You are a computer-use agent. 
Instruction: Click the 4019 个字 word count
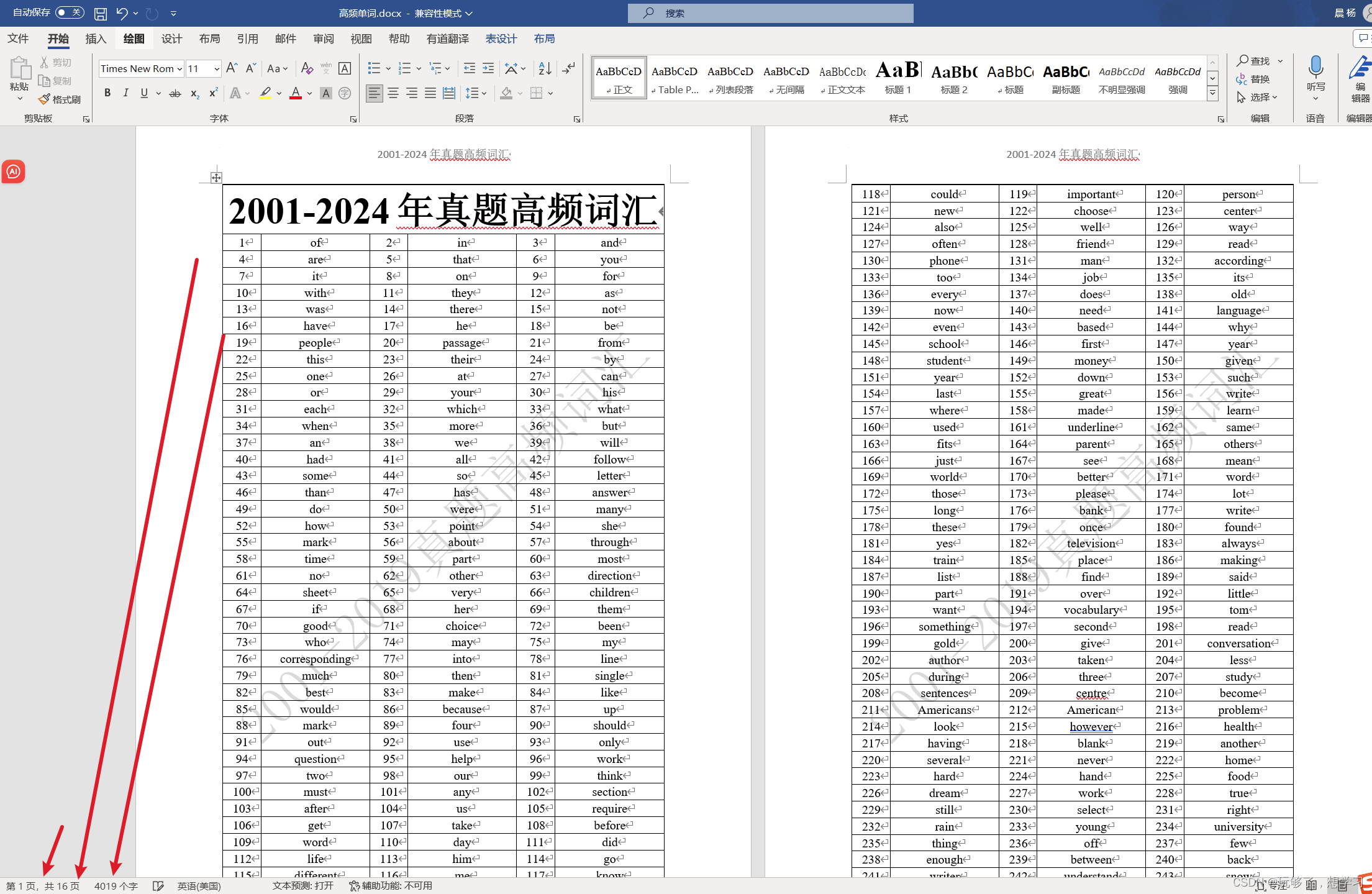coord(116,886)
